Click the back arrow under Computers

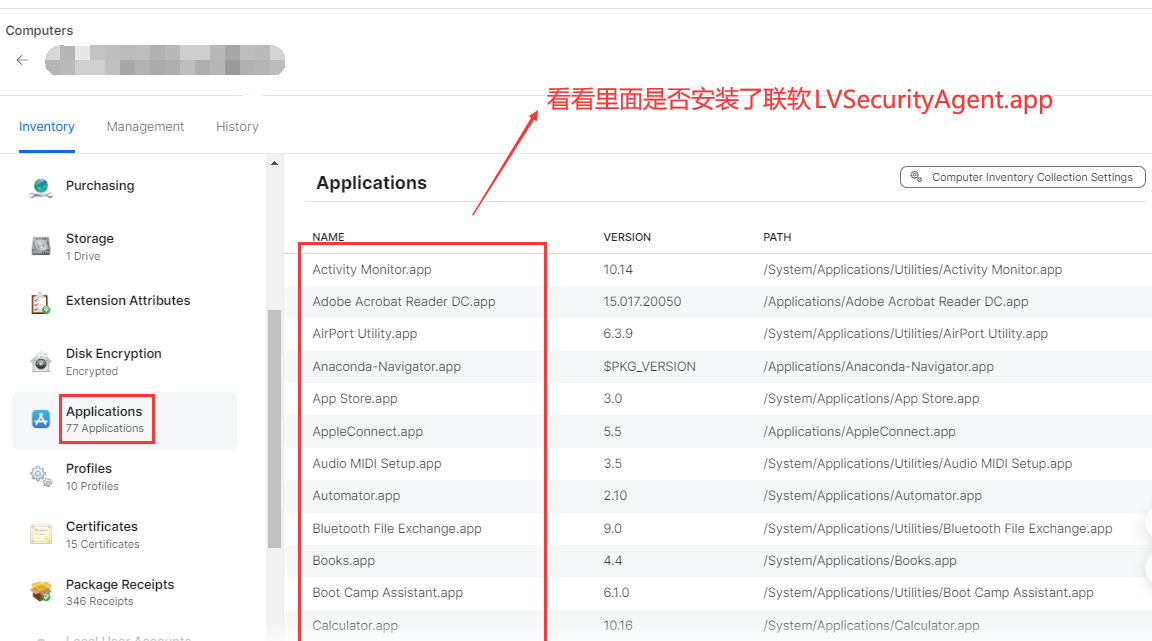click(22, 60)
